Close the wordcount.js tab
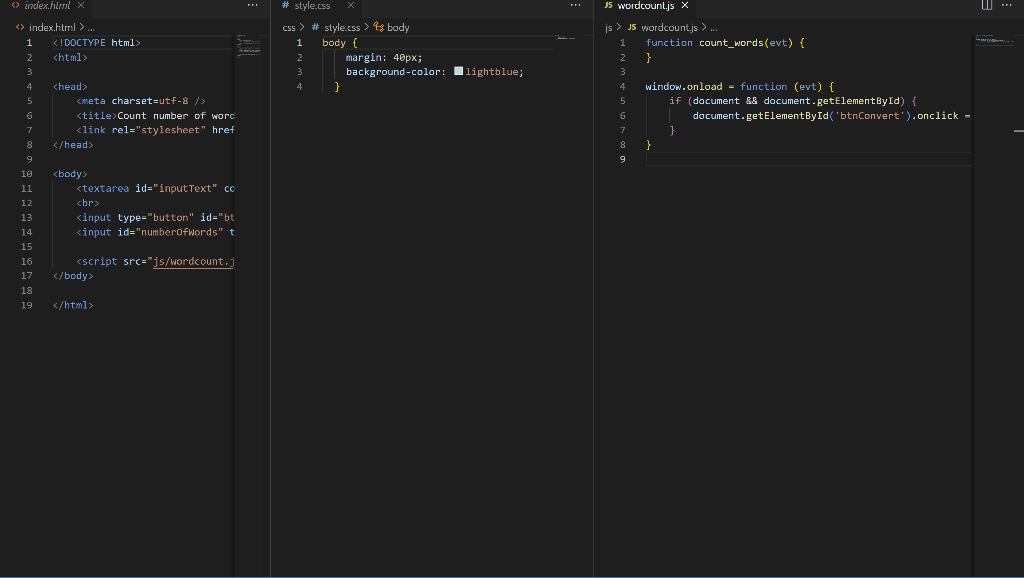 pos(684,5)
